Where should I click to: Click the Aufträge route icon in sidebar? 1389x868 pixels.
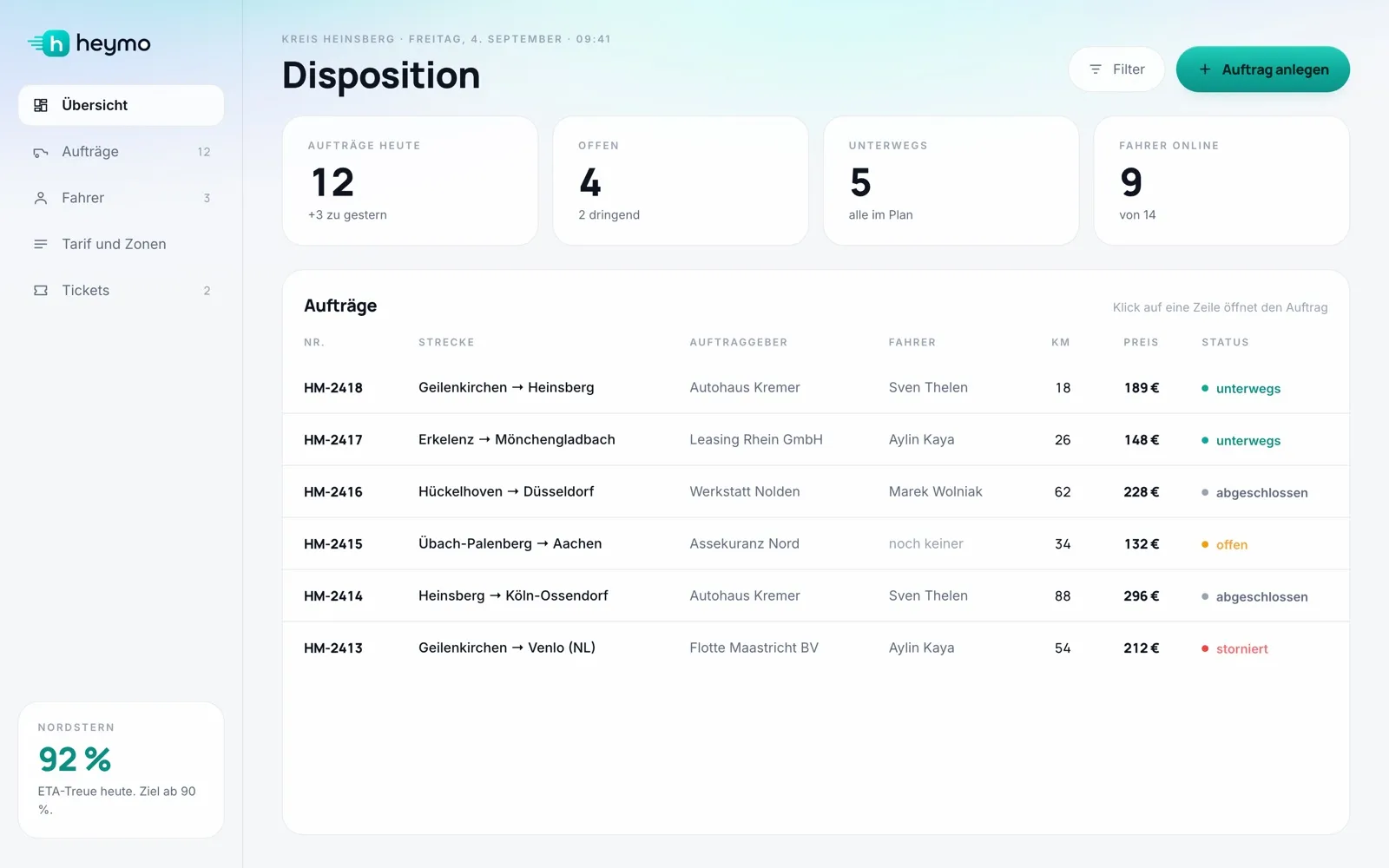coord(41,152)
